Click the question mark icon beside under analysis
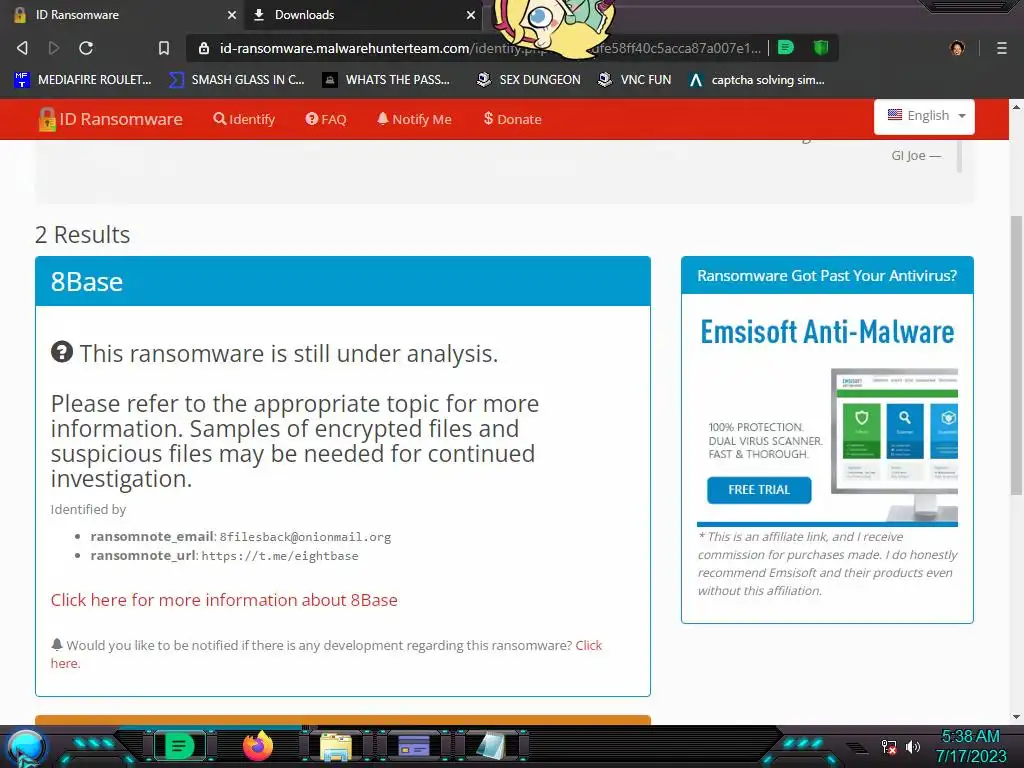 (x=62, y=352)
